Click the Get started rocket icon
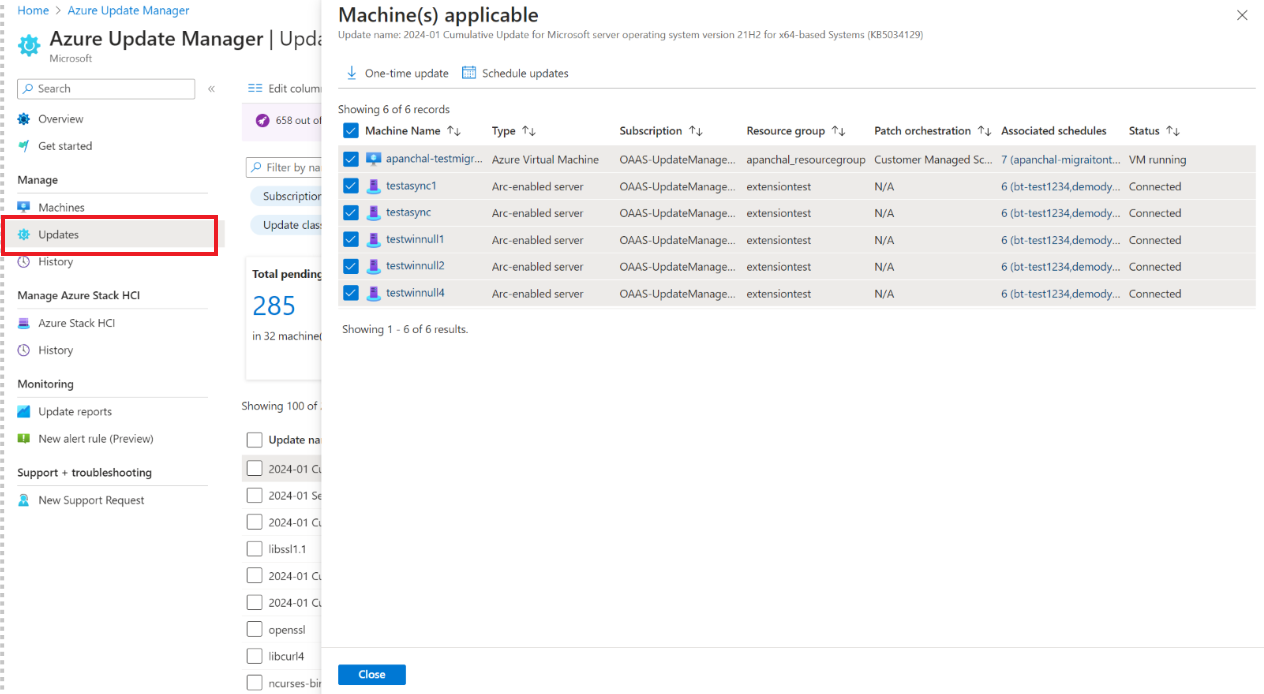 (24, 146)
